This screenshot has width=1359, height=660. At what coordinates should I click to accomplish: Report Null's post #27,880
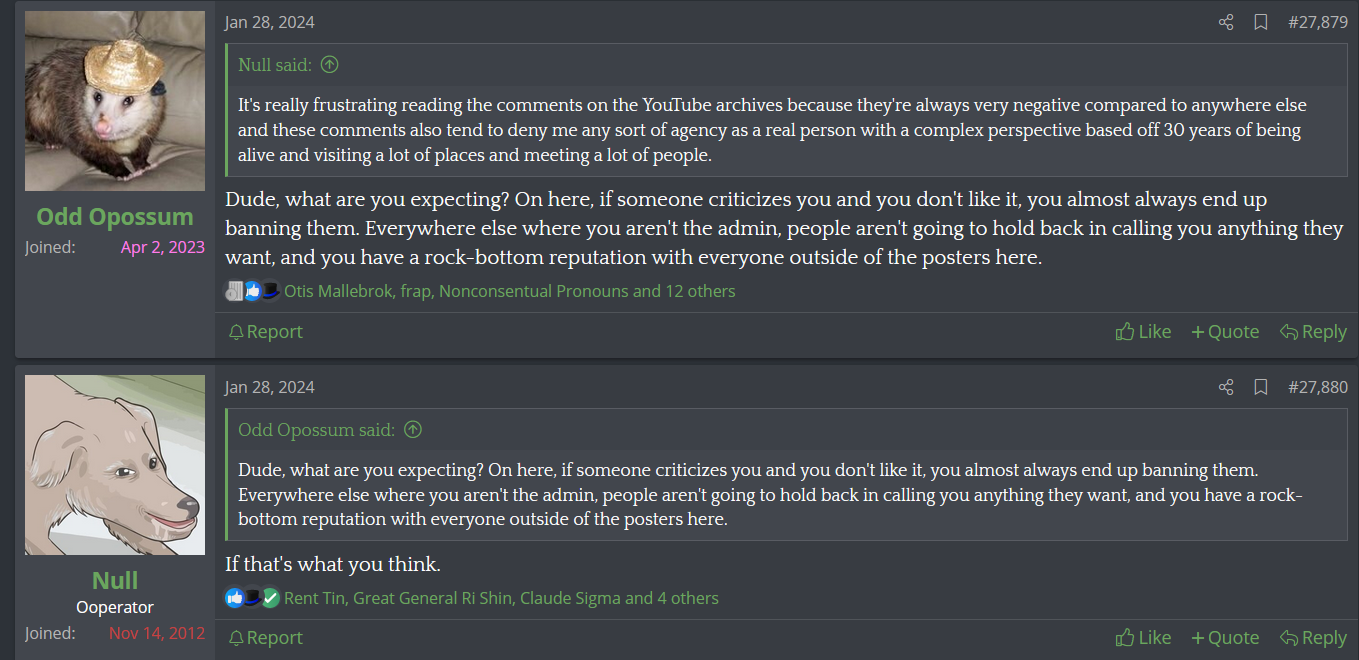pos(265,638)
